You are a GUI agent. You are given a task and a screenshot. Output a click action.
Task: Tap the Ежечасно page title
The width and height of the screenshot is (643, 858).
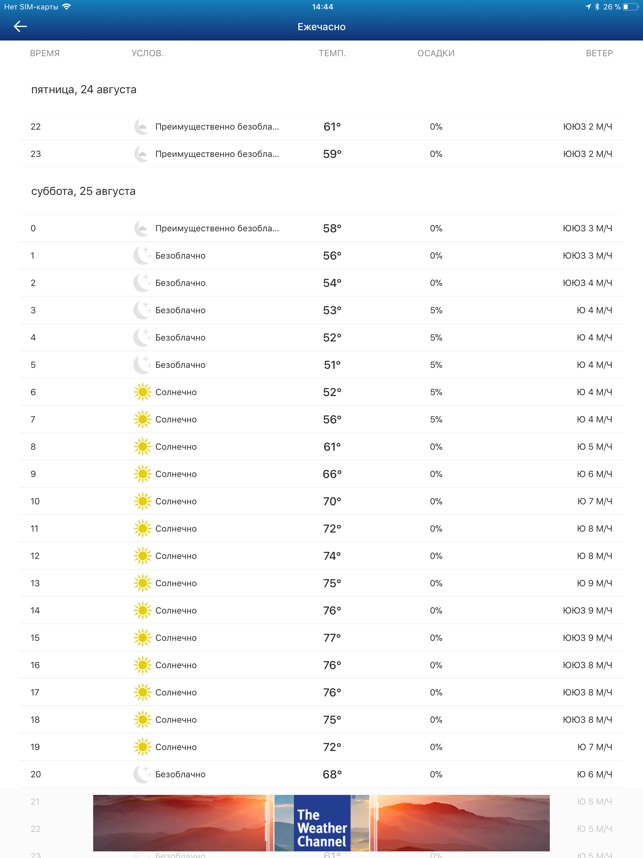point(321,26)
